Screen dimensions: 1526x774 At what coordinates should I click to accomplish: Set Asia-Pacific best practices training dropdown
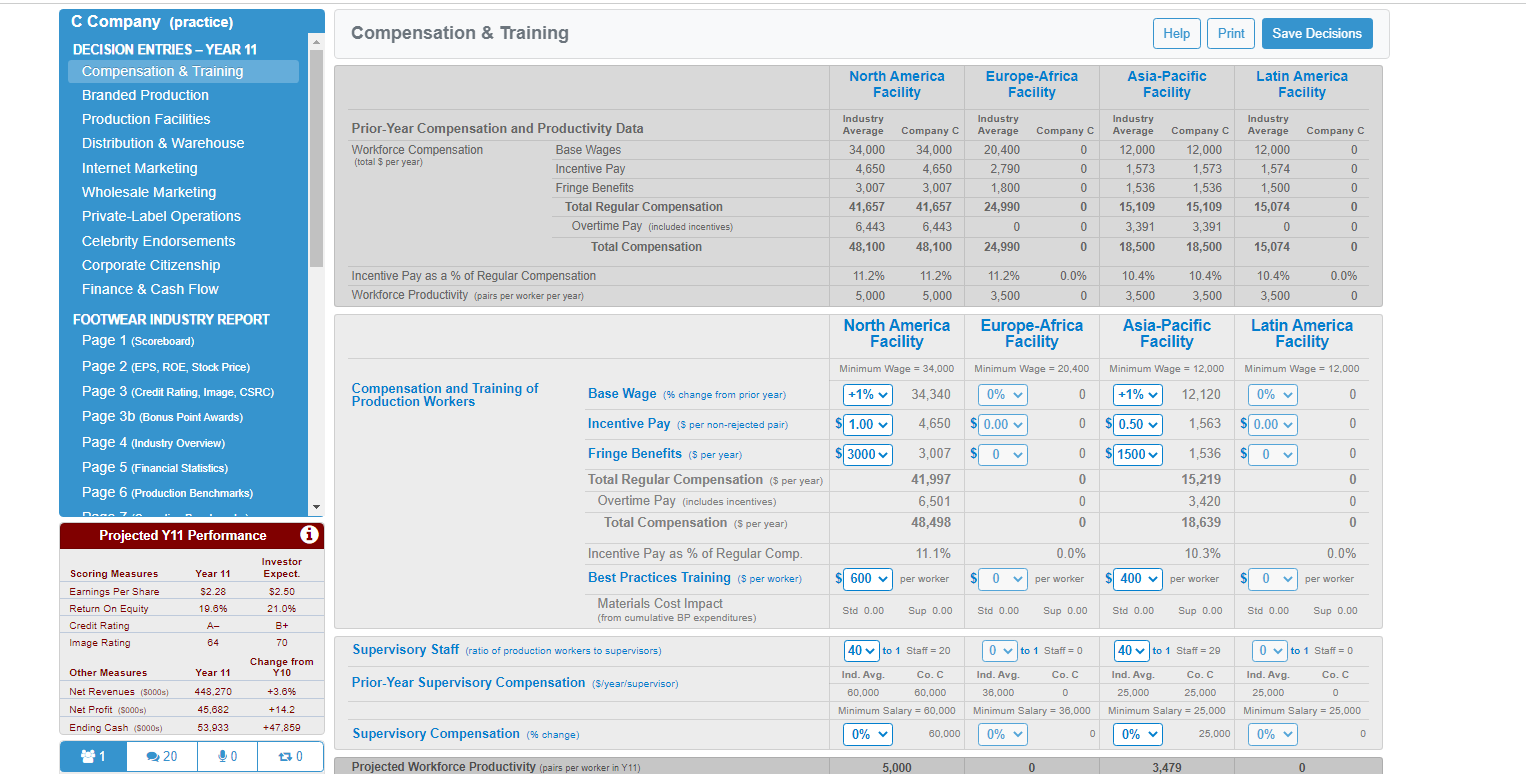pos(1138,578)
